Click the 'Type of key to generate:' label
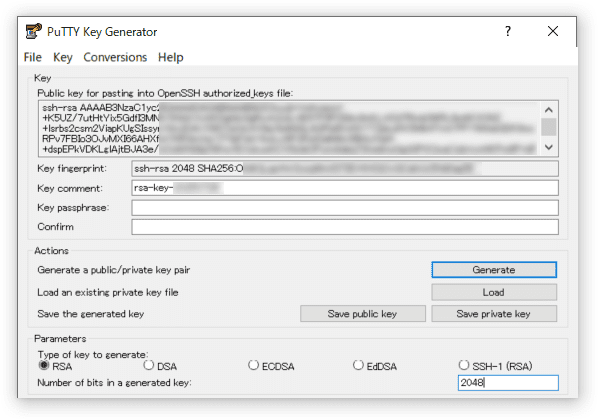Image resolution: width=598 pixels, height=420 pixels. [93, 355]
